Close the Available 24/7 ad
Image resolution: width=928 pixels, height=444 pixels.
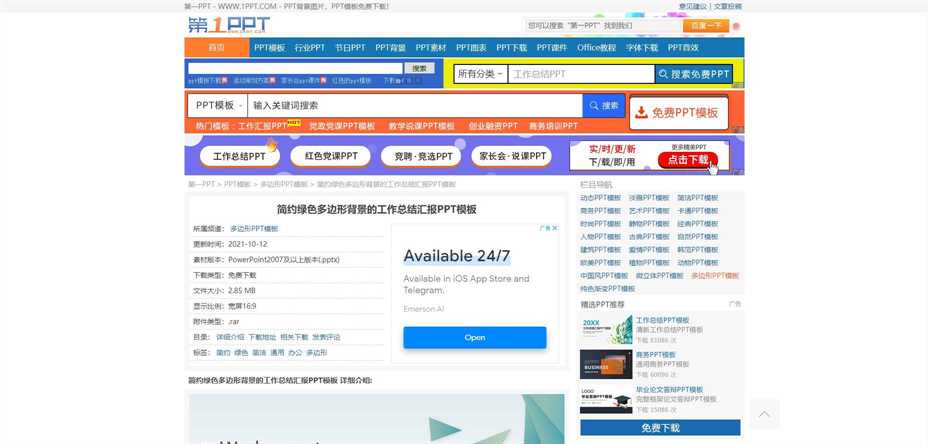tap(553, 228)
